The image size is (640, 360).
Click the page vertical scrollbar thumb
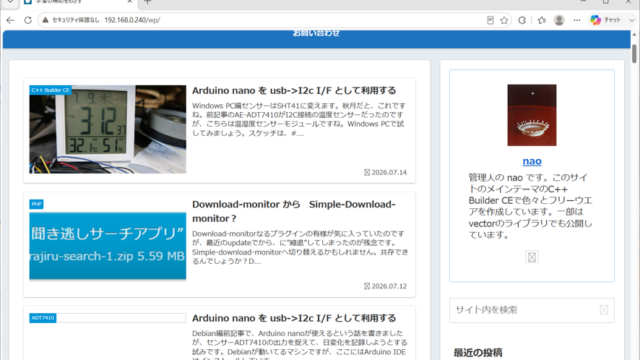[x=634, y=54]
